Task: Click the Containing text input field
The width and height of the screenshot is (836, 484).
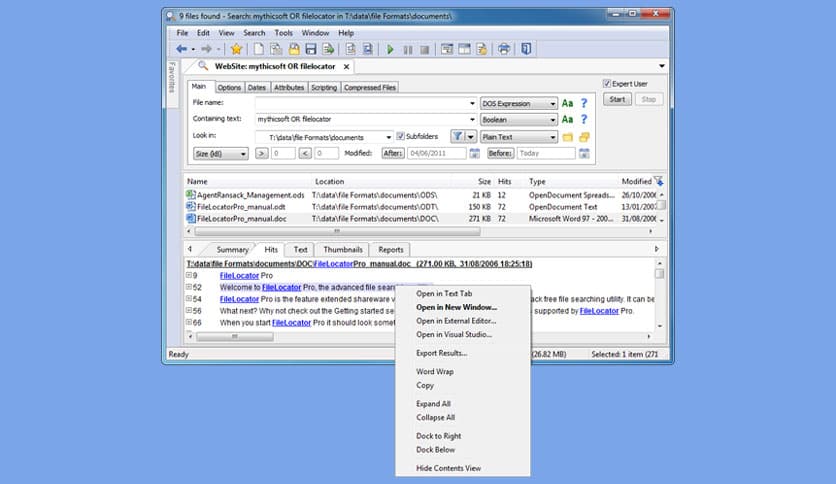Action: click(x=361, y=119)
